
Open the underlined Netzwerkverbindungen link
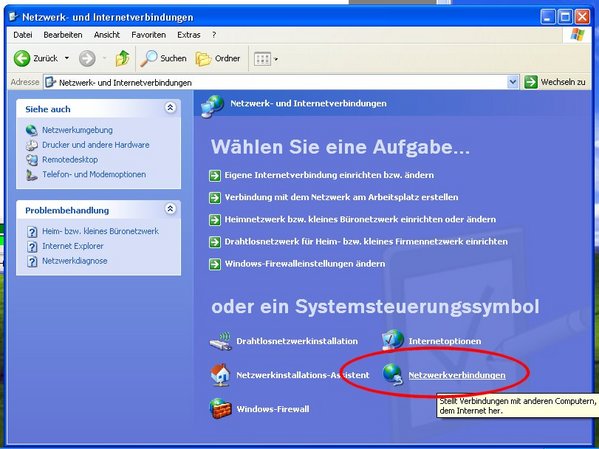pos(457,375)
